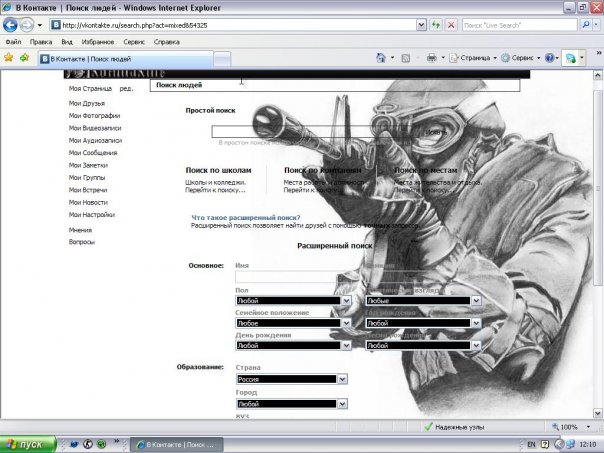Click the network tray icon near clock
This screenshot has height=453, width=604.
click(x=570, y=445)
